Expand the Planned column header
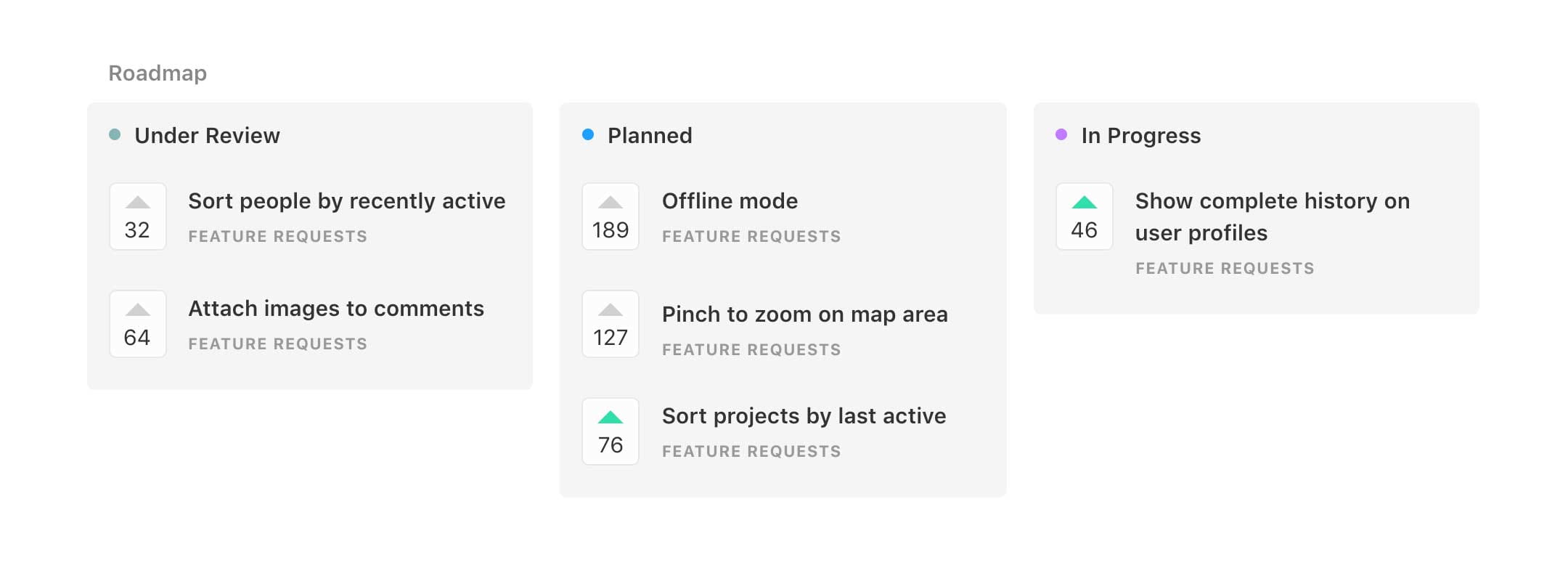 coord(650,135)
